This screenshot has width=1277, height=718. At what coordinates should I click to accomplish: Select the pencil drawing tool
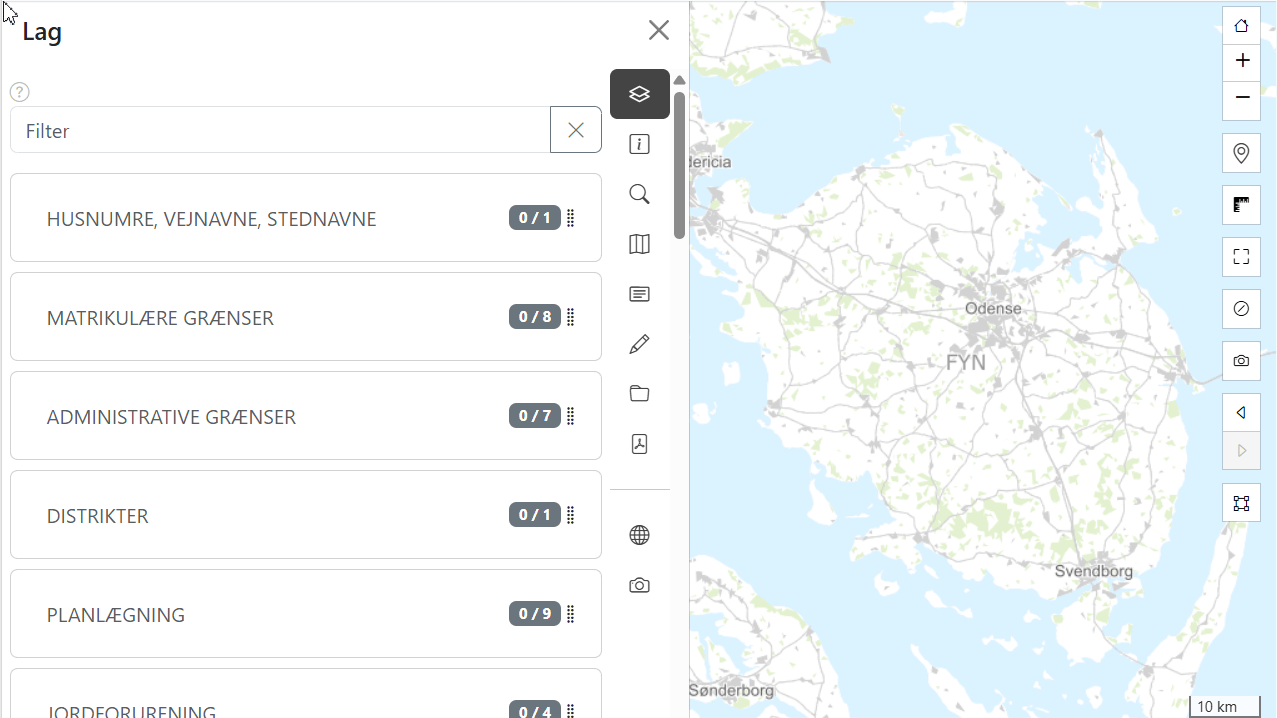point(640,344)
